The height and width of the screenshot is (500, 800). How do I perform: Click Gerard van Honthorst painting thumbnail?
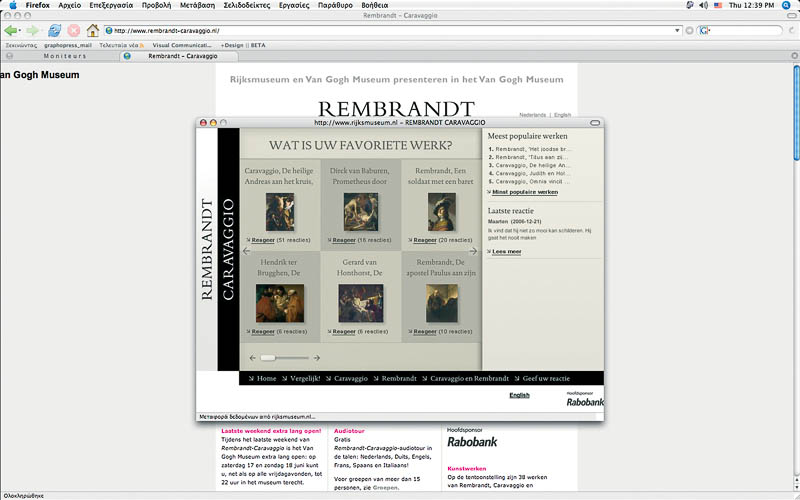(x=360, y=304)
